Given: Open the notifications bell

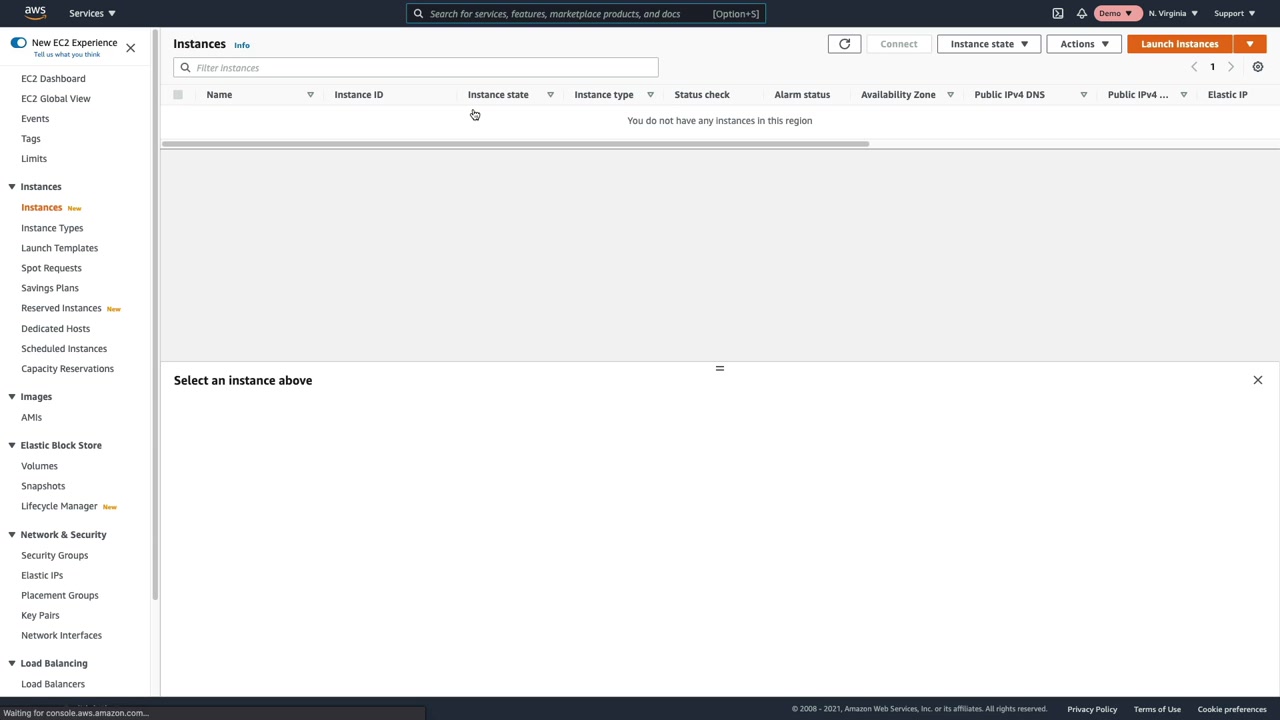Looking at the screenshot, I should tap(1082, 14).
